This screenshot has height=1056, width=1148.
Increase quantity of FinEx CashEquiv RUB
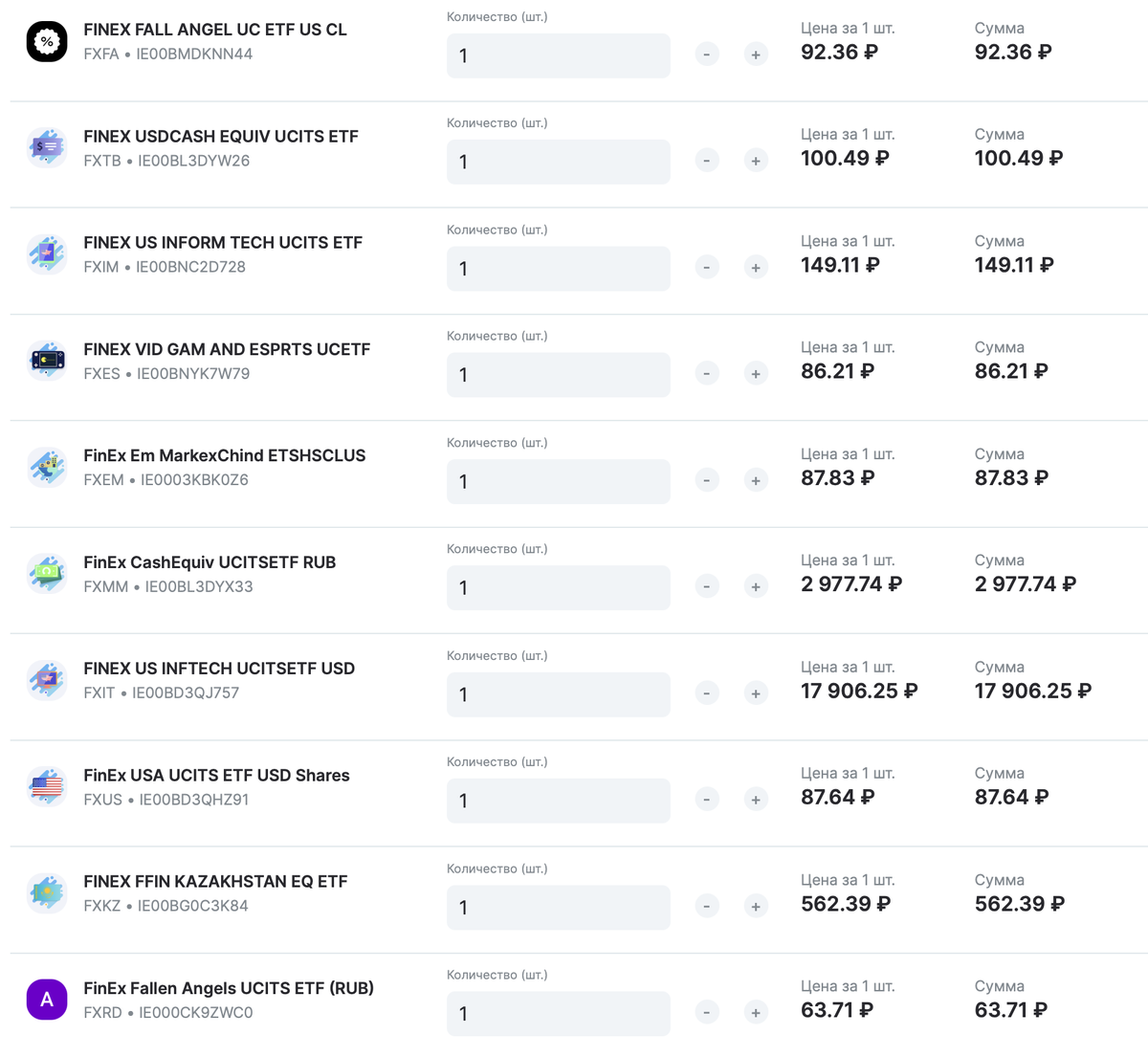click(x=756, y=587)
